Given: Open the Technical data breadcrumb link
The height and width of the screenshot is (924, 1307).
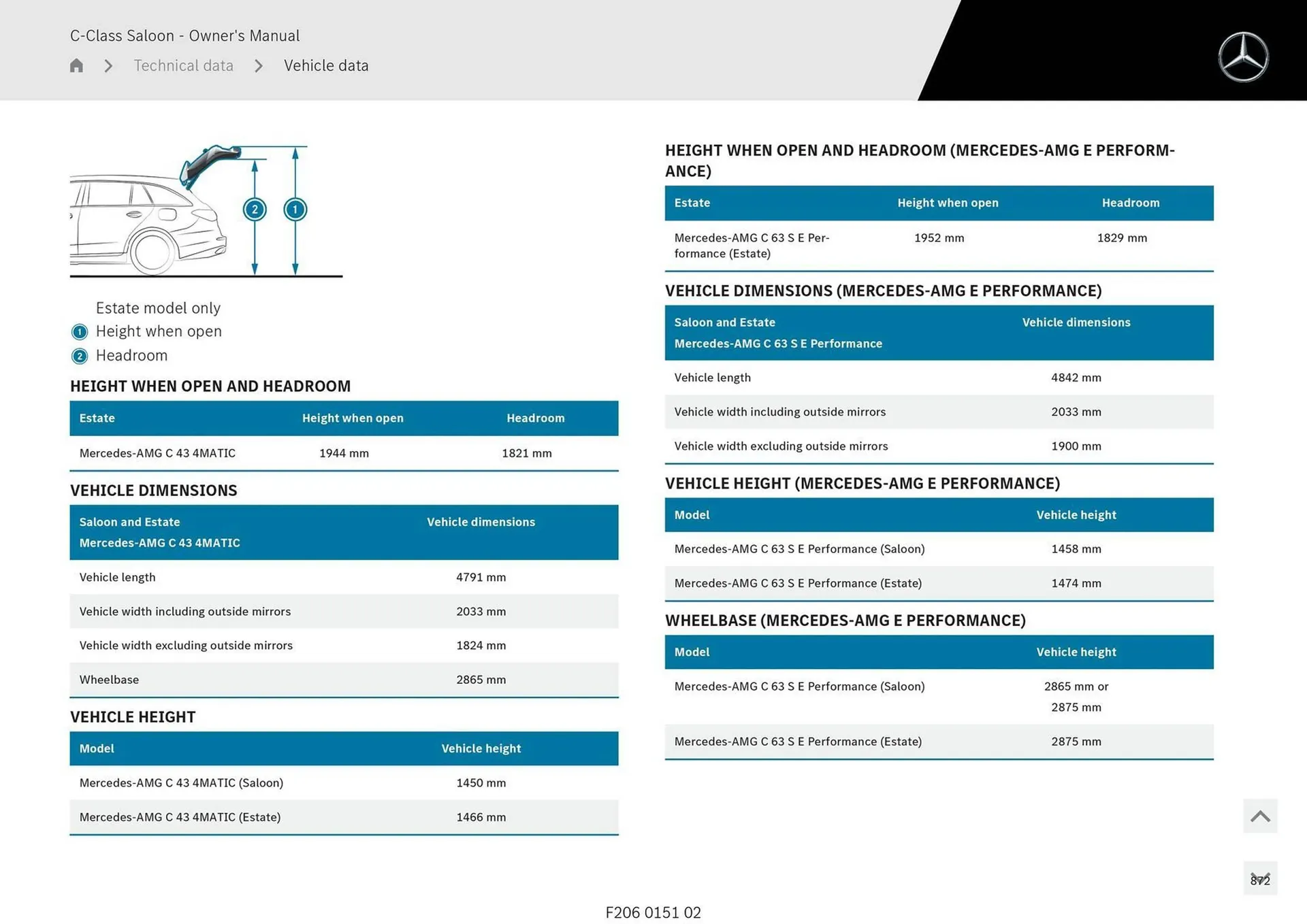Looking at the screenshot, I should [183, 65].
